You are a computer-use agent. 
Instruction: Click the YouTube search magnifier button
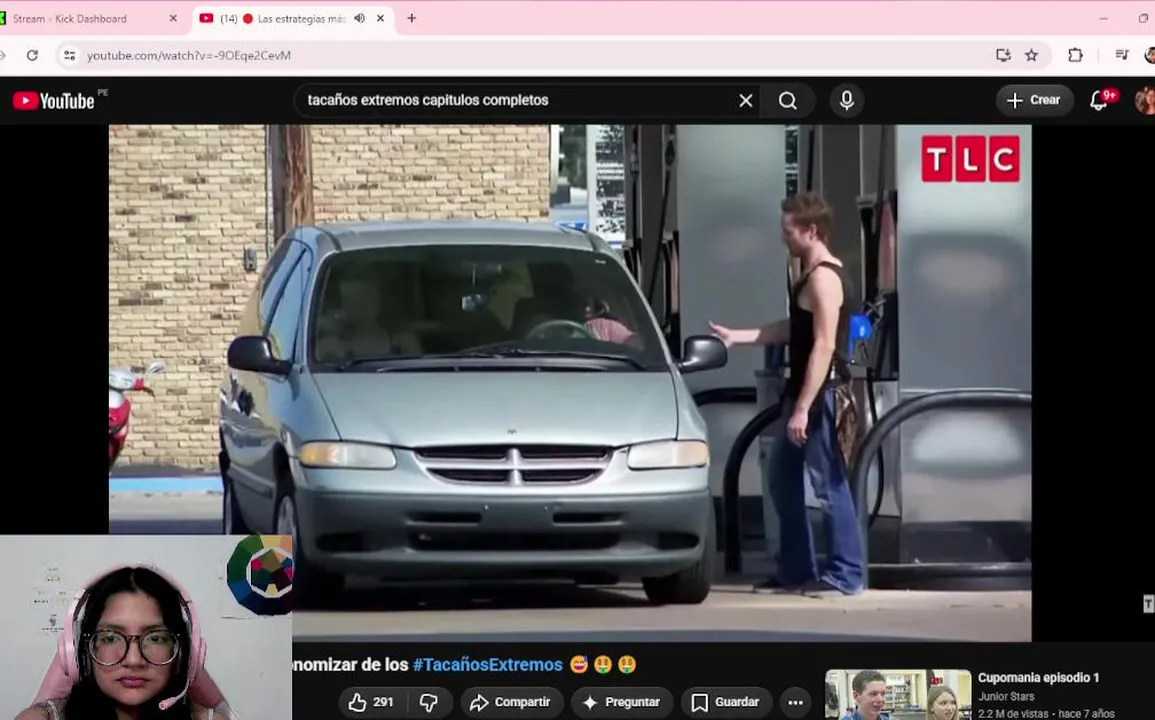point(787,100)
